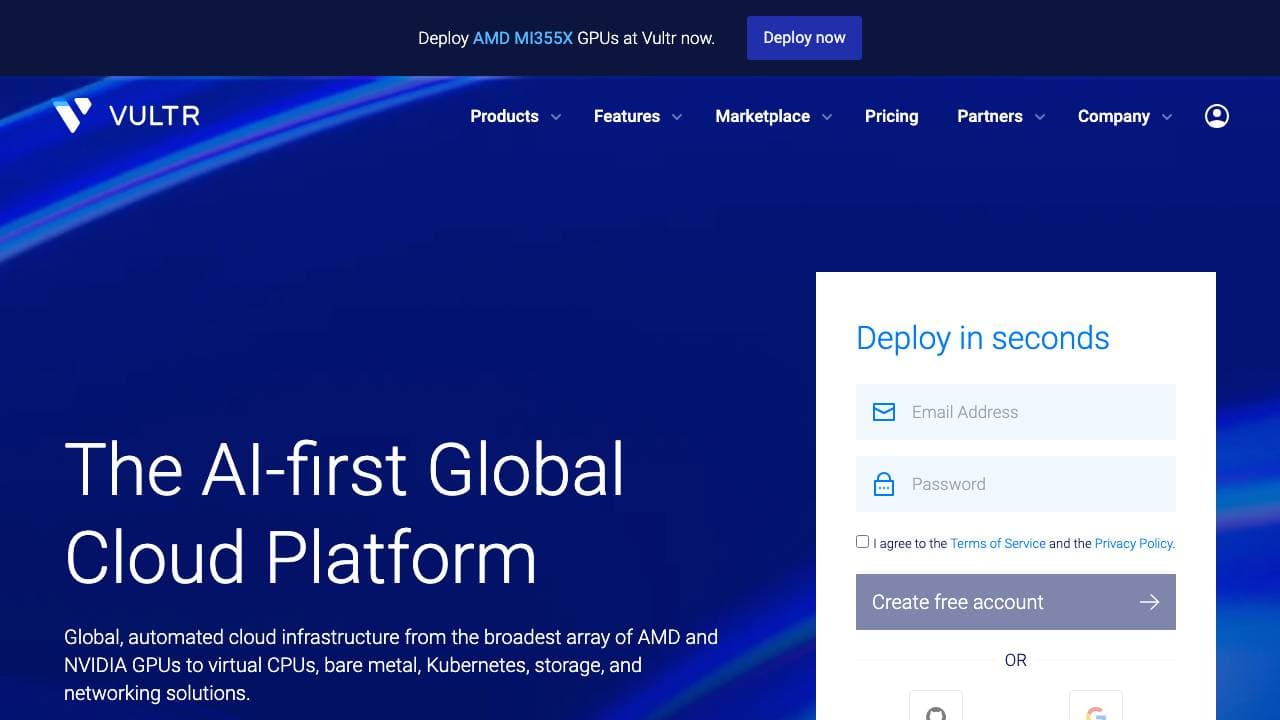This screenshot has height=720, width=1280.
Task: Check the Terms of Service agreement box
Action: (x=862, y=542)
